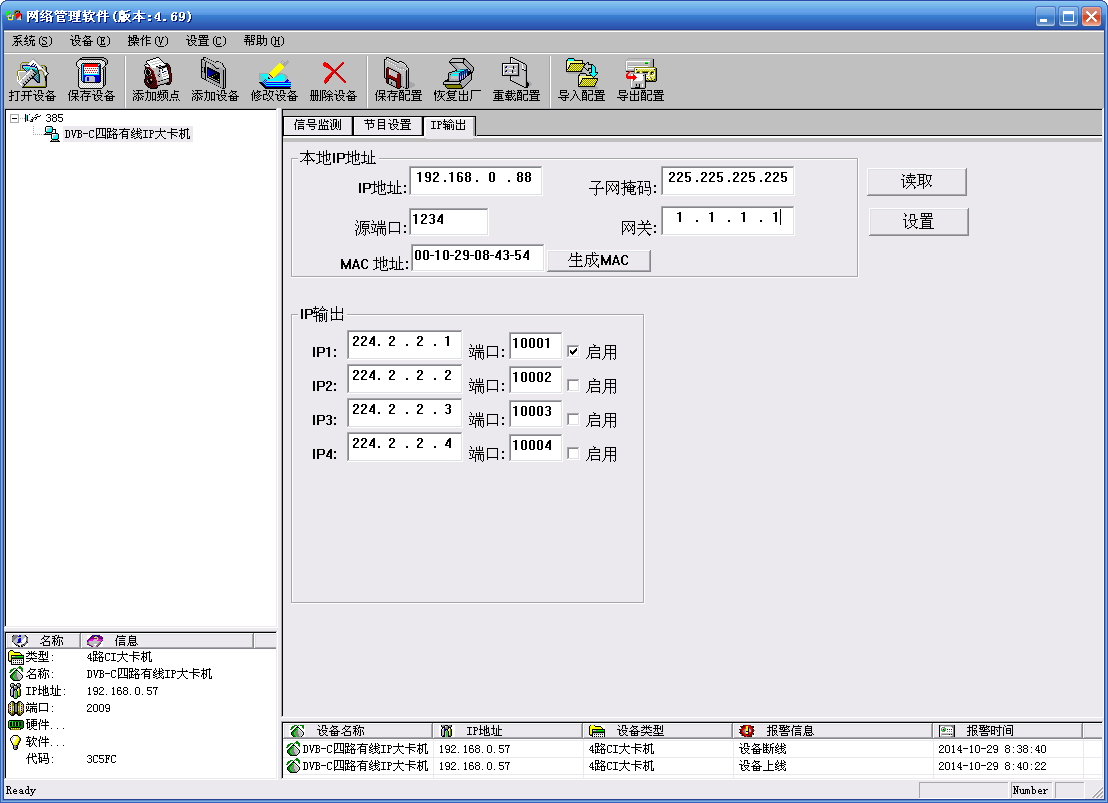Select the DVB-C四路有线IP大卡机 tree item

pyautogui.click(x=127, y=134)
